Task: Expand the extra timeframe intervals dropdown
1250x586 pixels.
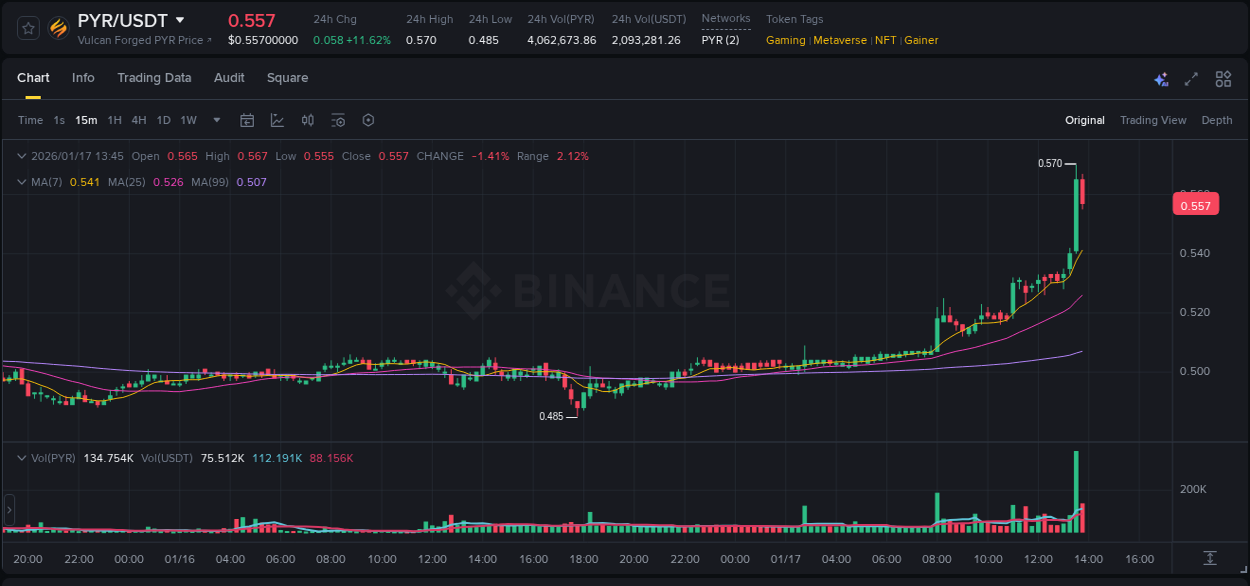Action: pyautogui.click(x=215, y=120)
